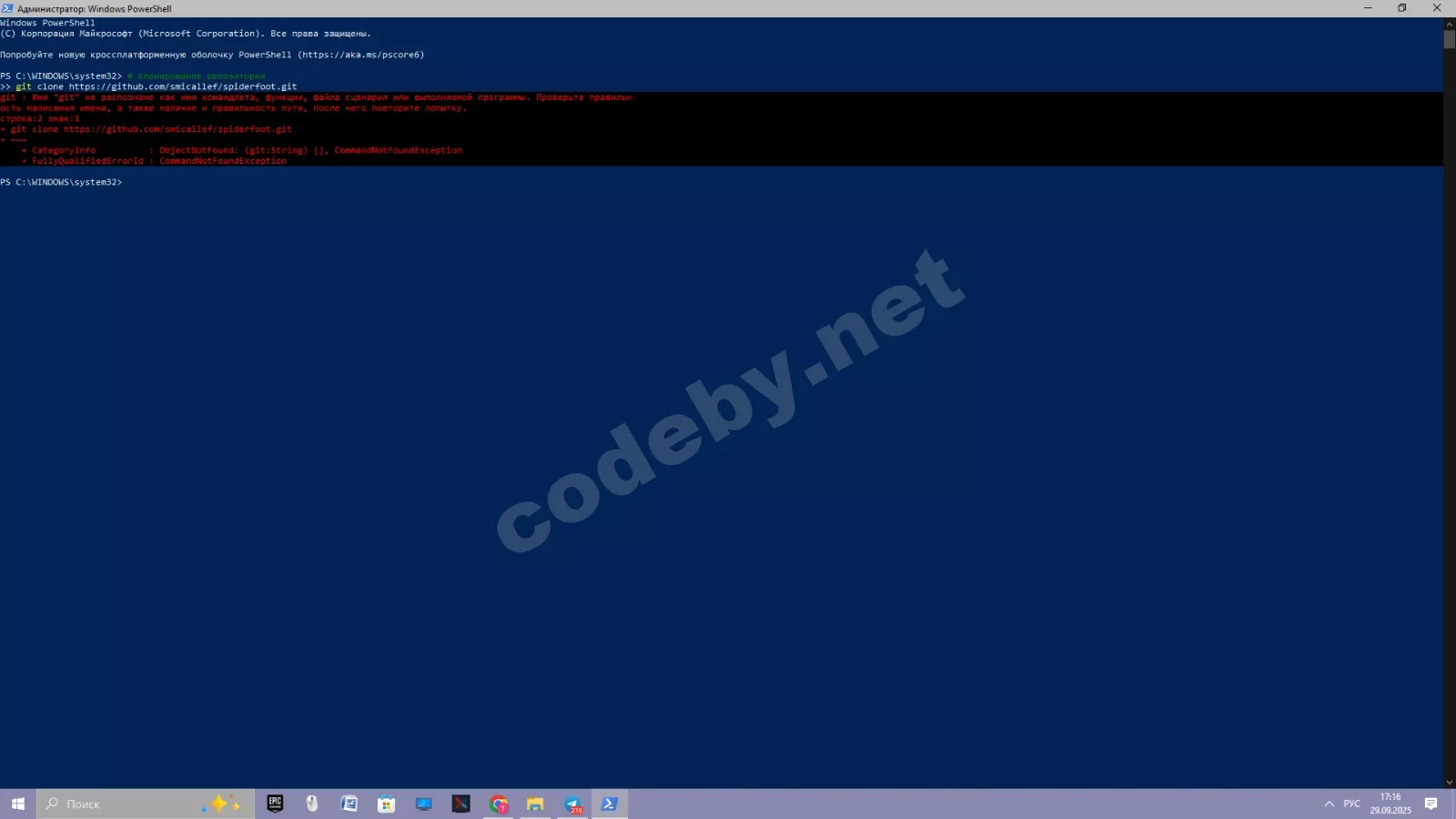Open the notification center icon
Screen dimensions: 1456x819
click(x=1431, y=804)
